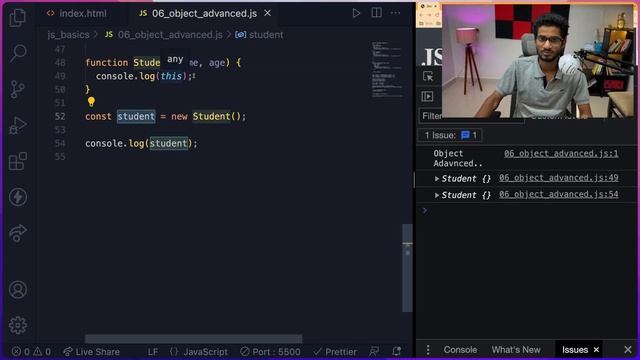Image resolution: width=640 pixels, height=360 pixels.
Task: Open the notifications bell in status bar
Action: click(x=396, y=351)
